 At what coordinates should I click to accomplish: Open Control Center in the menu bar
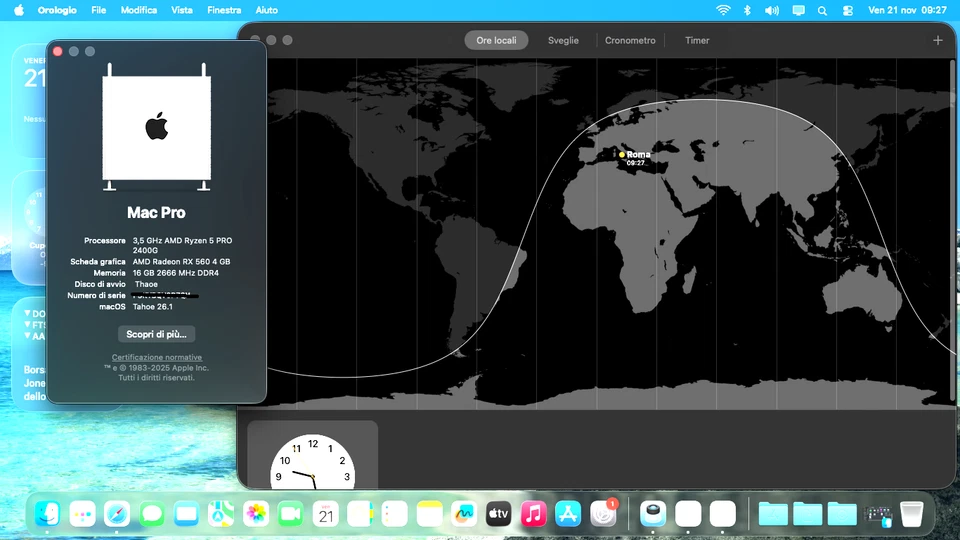pos(848,10)
